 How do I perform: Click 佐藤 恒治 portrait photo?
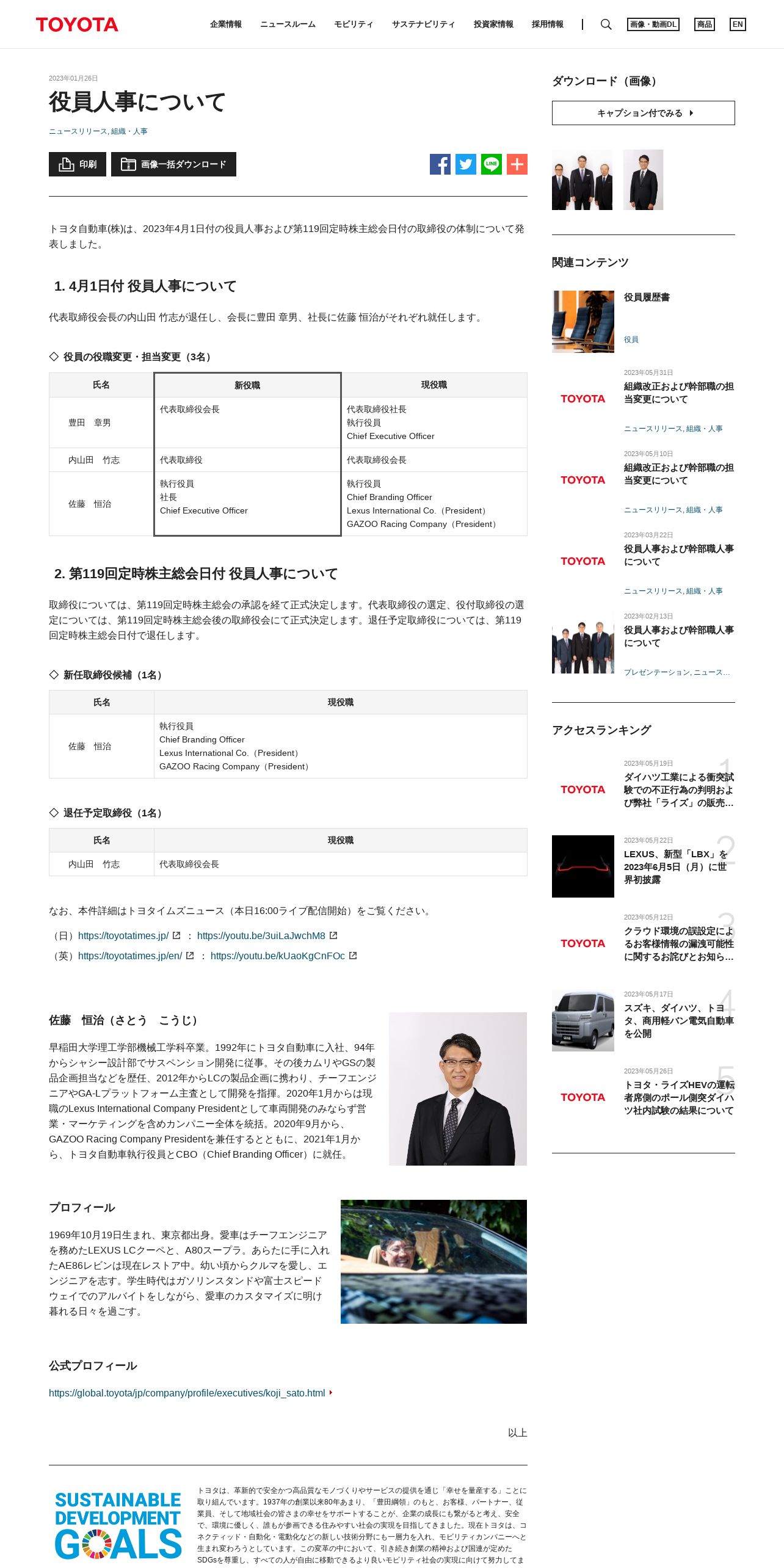[458, 1089]
